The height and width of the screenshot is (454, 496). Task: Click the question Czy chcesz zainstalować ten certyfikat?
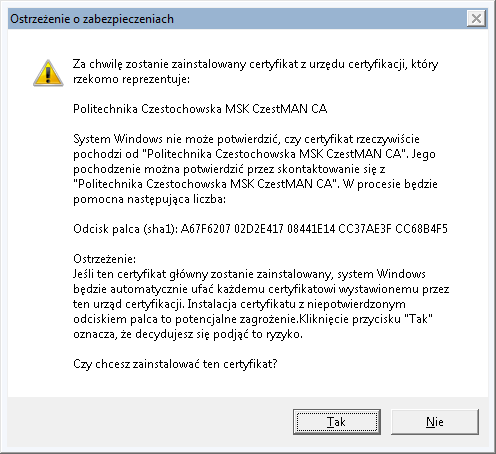(175, 364)
